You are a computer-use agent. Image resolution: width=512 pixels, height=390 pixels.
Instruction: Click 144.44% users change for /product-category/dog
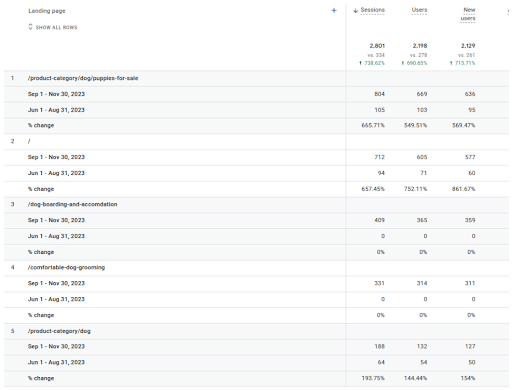coord(415,378)
